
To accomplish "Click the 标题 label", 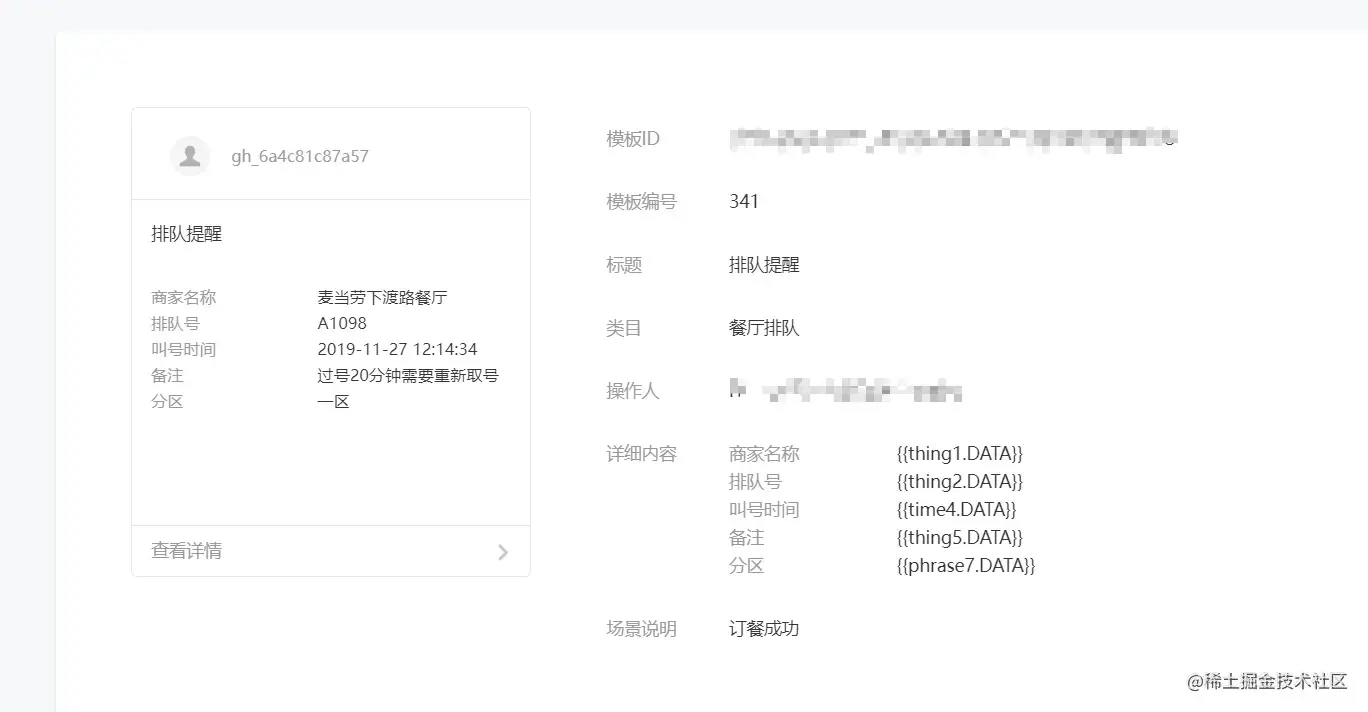I will [x=624, y=265].
